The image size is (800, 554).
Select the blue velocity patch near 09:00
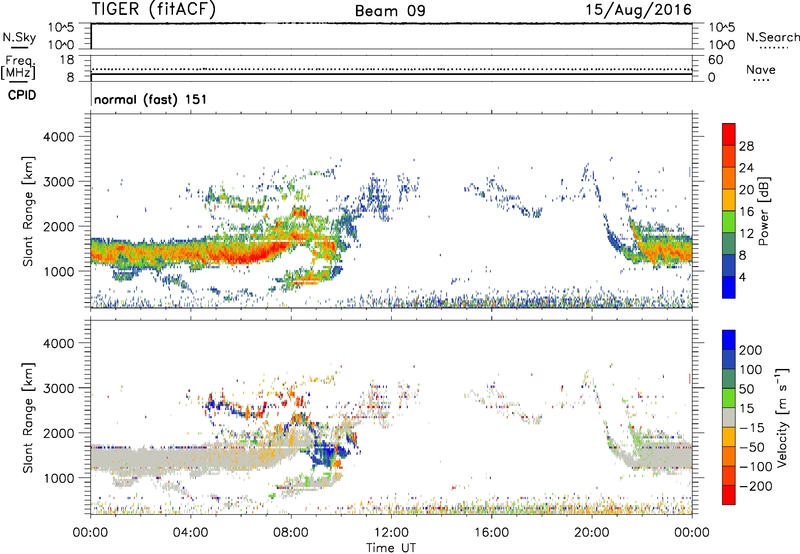coord(324,453)
